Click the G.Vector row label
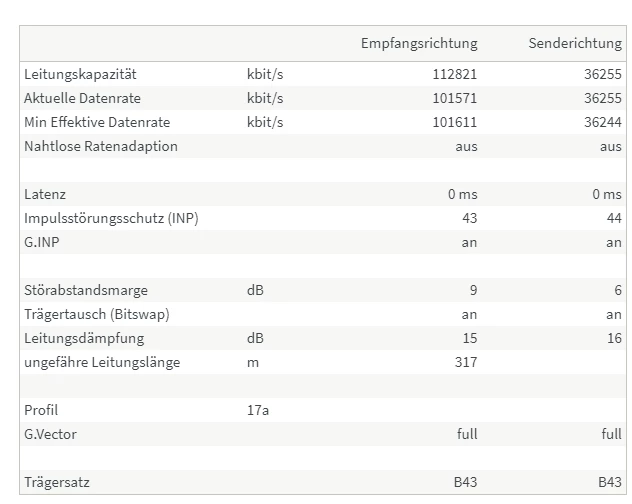Screen dimensions: 632x504 [x=50, y=434]
